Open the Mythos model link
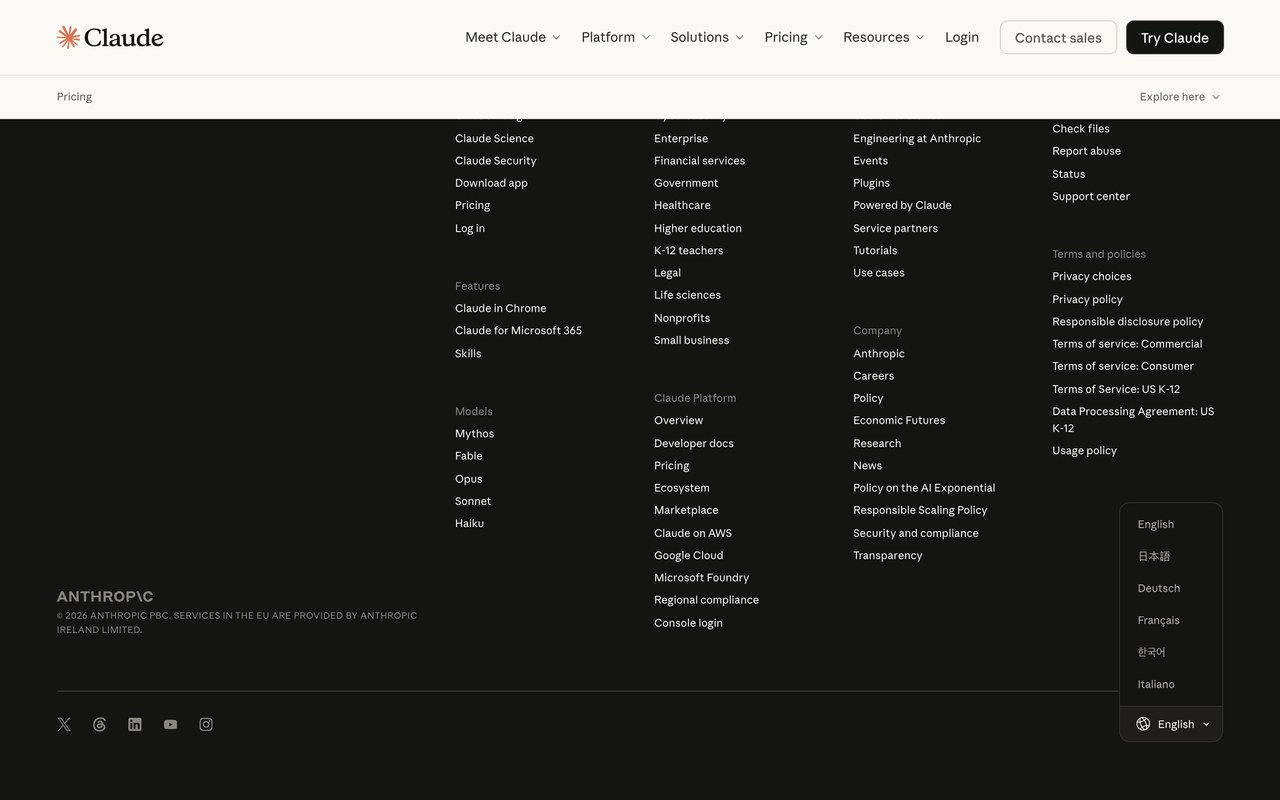The width and height of the screenshot is (1280, 800). pos(475,433)
